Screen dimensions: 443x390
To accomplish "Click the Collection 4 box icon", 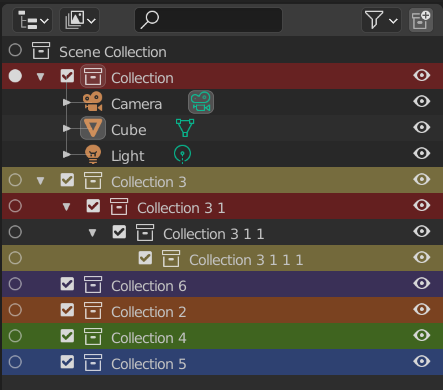I will (93, 336).
